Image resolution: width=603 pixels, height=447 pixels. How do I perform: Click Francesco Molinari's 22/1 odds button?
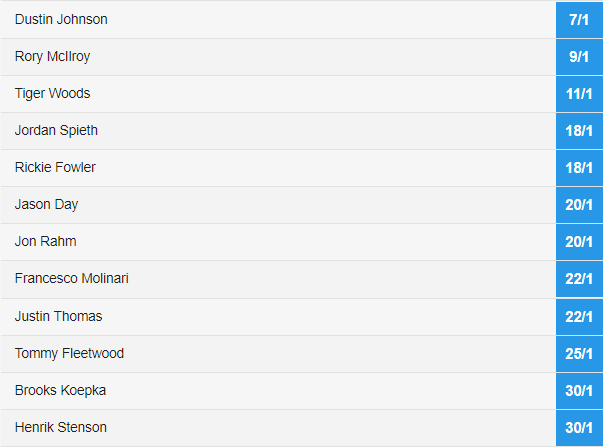579,279
